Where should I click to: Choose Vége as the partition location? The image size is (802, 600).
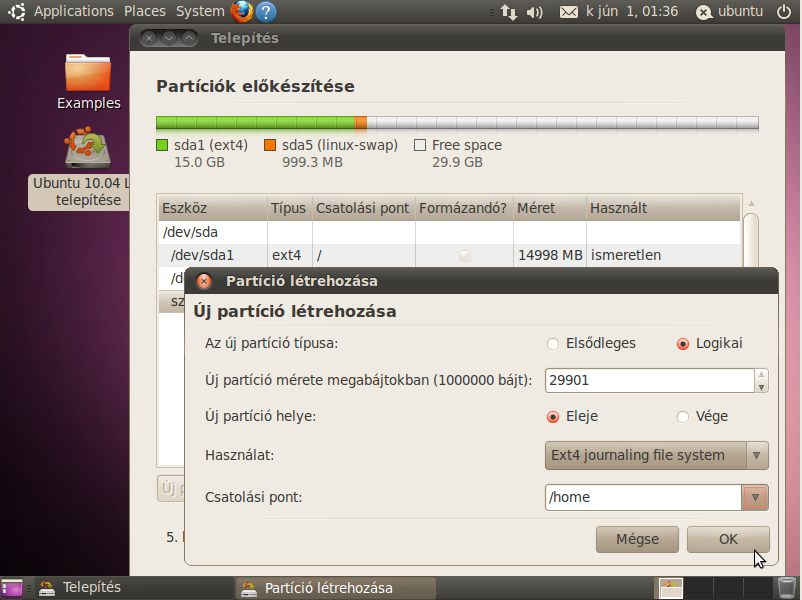(x=683, y=417)
